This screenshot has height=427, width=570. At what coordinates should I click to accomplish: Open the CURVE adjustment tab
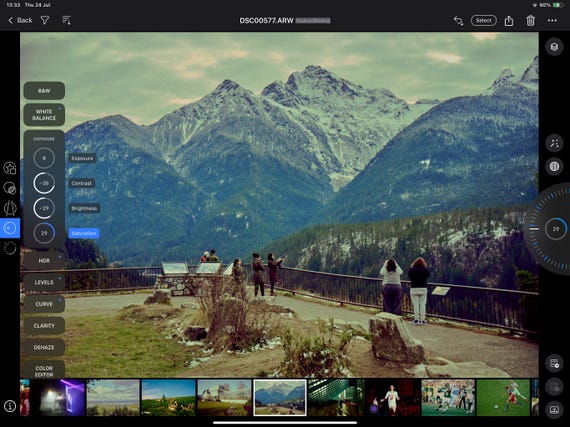(44, 304)
